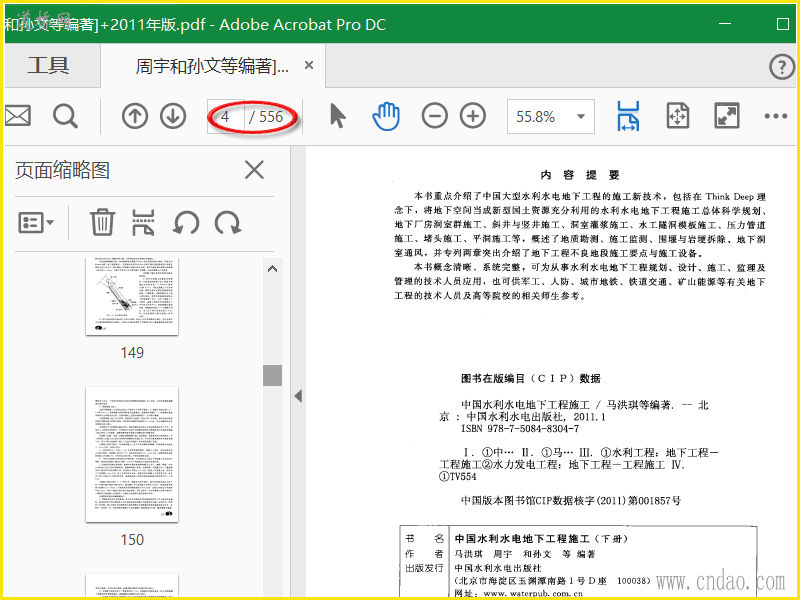Rotate pages counterclockwise
The image size is (800, 600).
tap(186, 223)
